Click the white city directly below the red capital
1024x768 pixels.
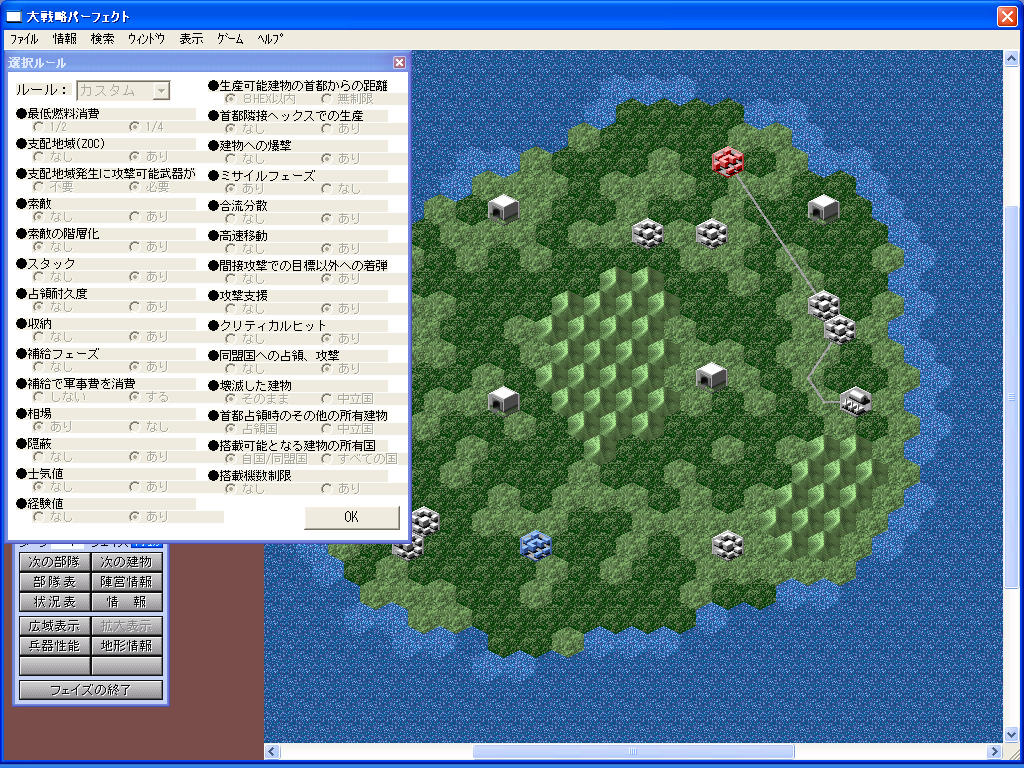[711, 233]
